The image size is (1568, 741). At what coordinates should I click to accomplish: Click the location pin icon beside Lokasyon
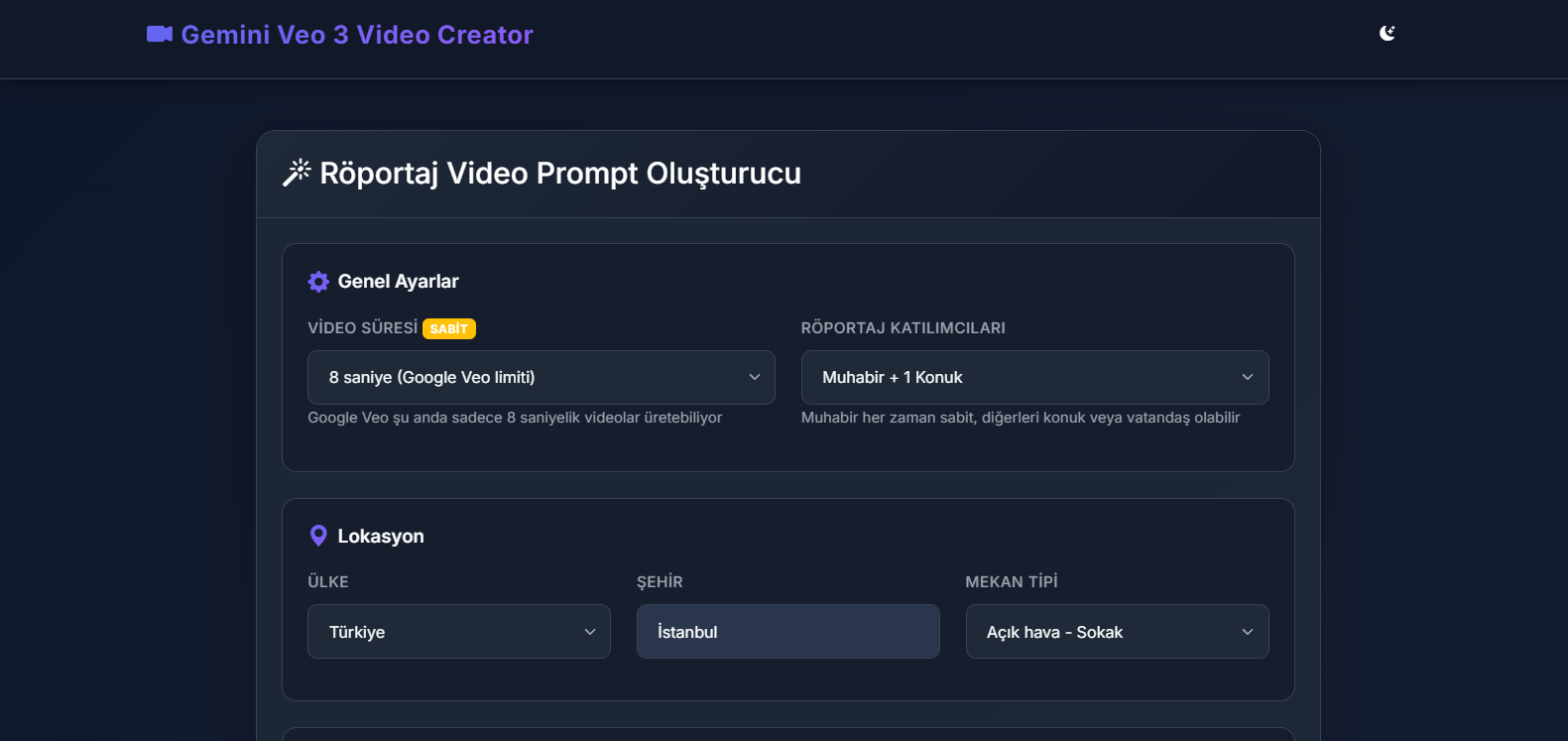[x=318, y=536]
